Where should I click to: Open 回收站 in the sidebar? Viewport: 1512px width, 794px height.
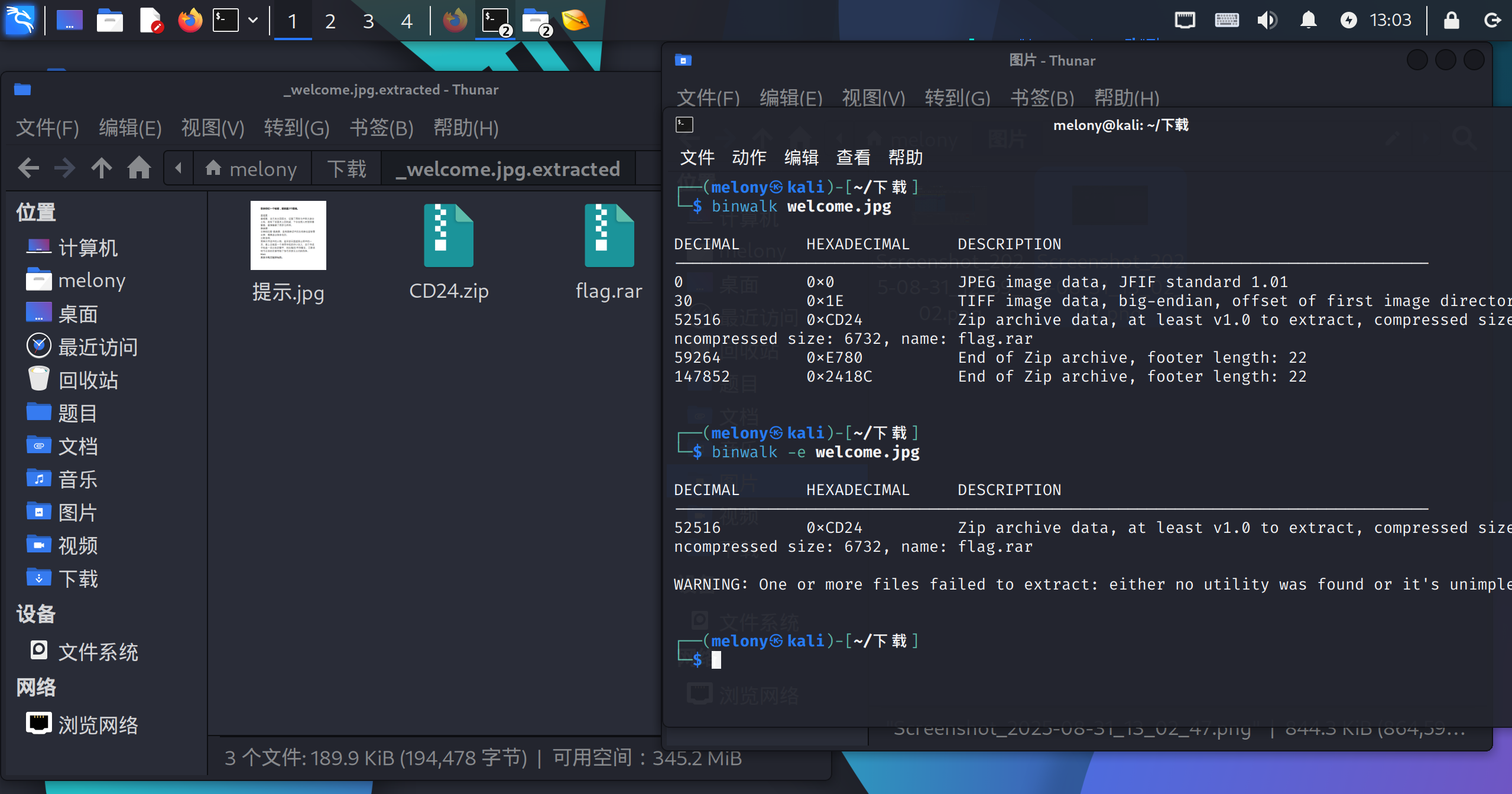pos(87,380)
